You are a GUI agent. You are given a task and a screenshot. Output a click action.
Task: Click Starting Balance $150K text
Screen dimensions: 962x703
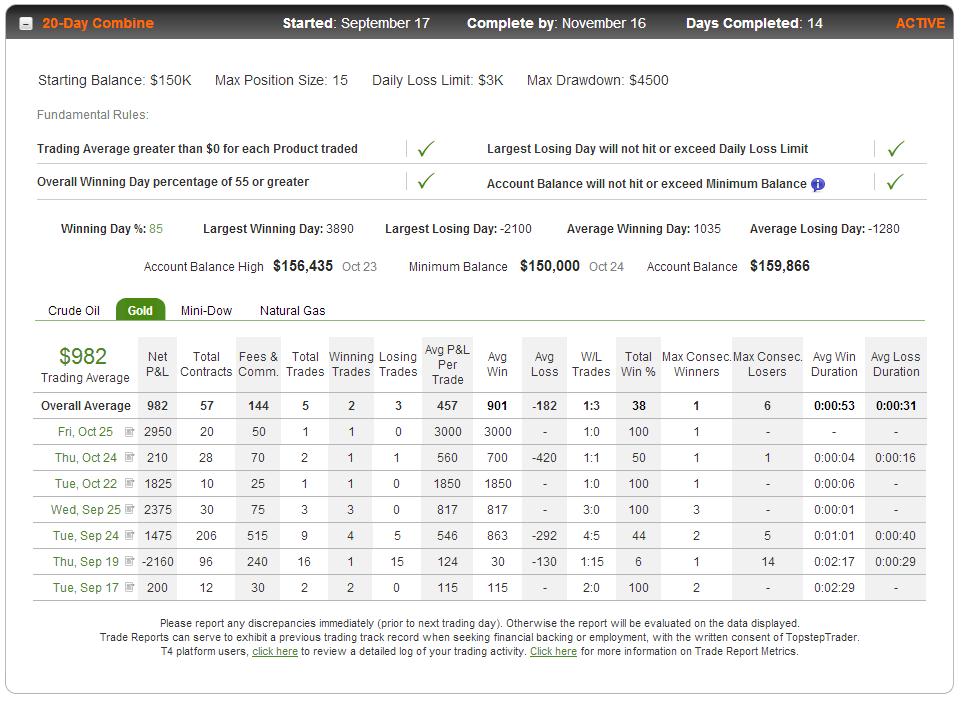pyautogui.click(x=115, y=80)
